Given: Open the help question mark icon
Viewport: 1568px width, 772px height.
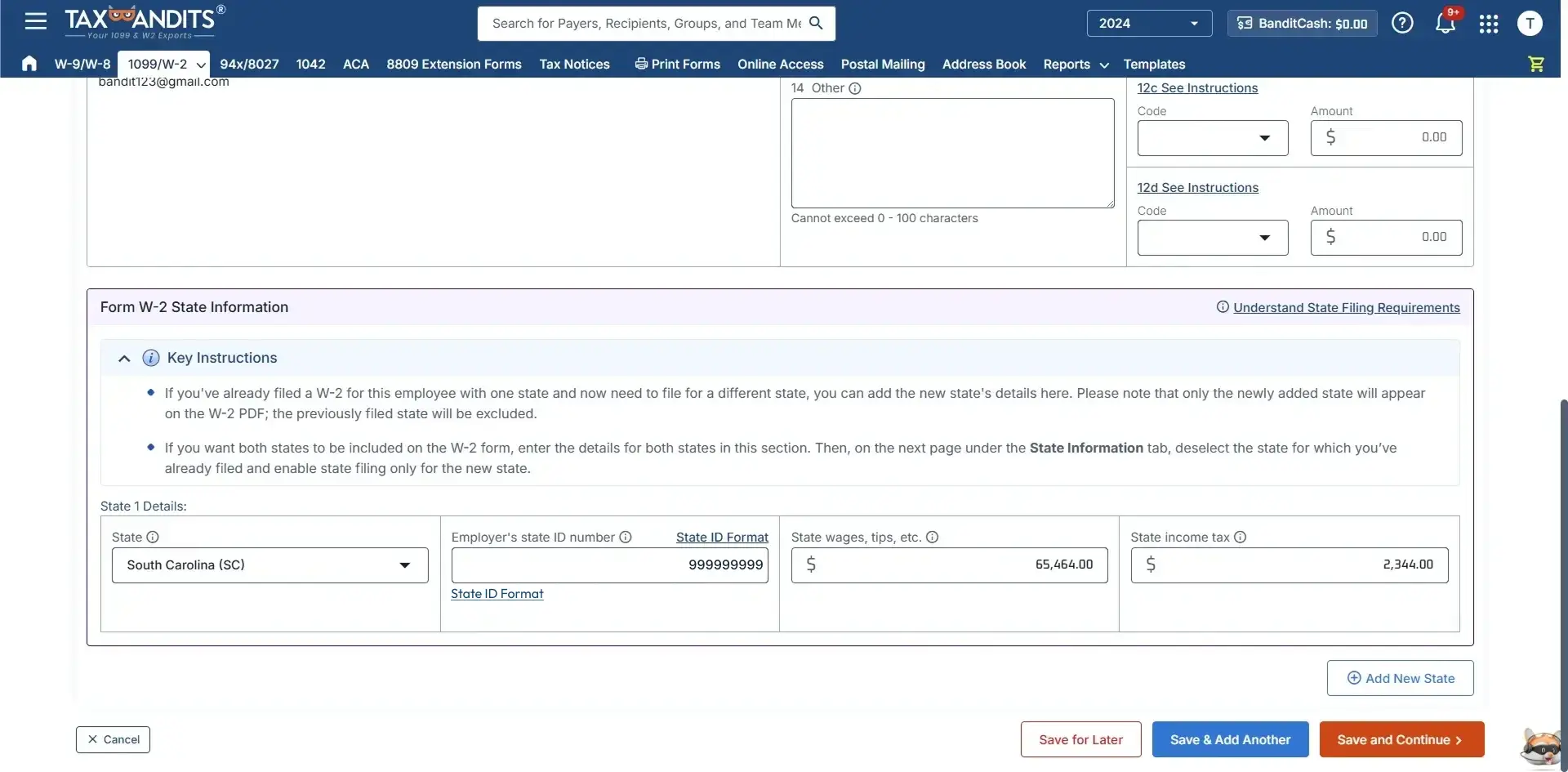Looking at the screenshot, I should tap(1401, 23).
